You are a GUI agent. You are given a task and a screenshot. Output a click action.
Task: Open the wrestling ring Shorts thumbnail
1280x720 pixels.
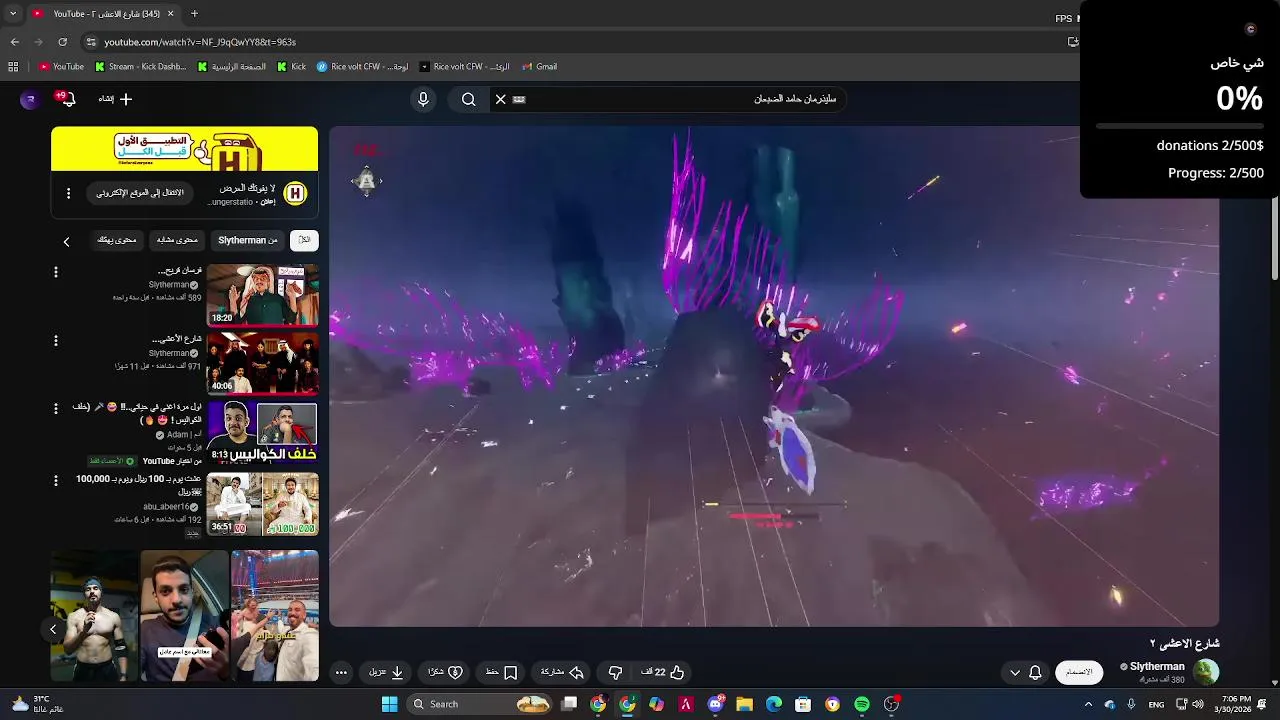coord(275,616)
